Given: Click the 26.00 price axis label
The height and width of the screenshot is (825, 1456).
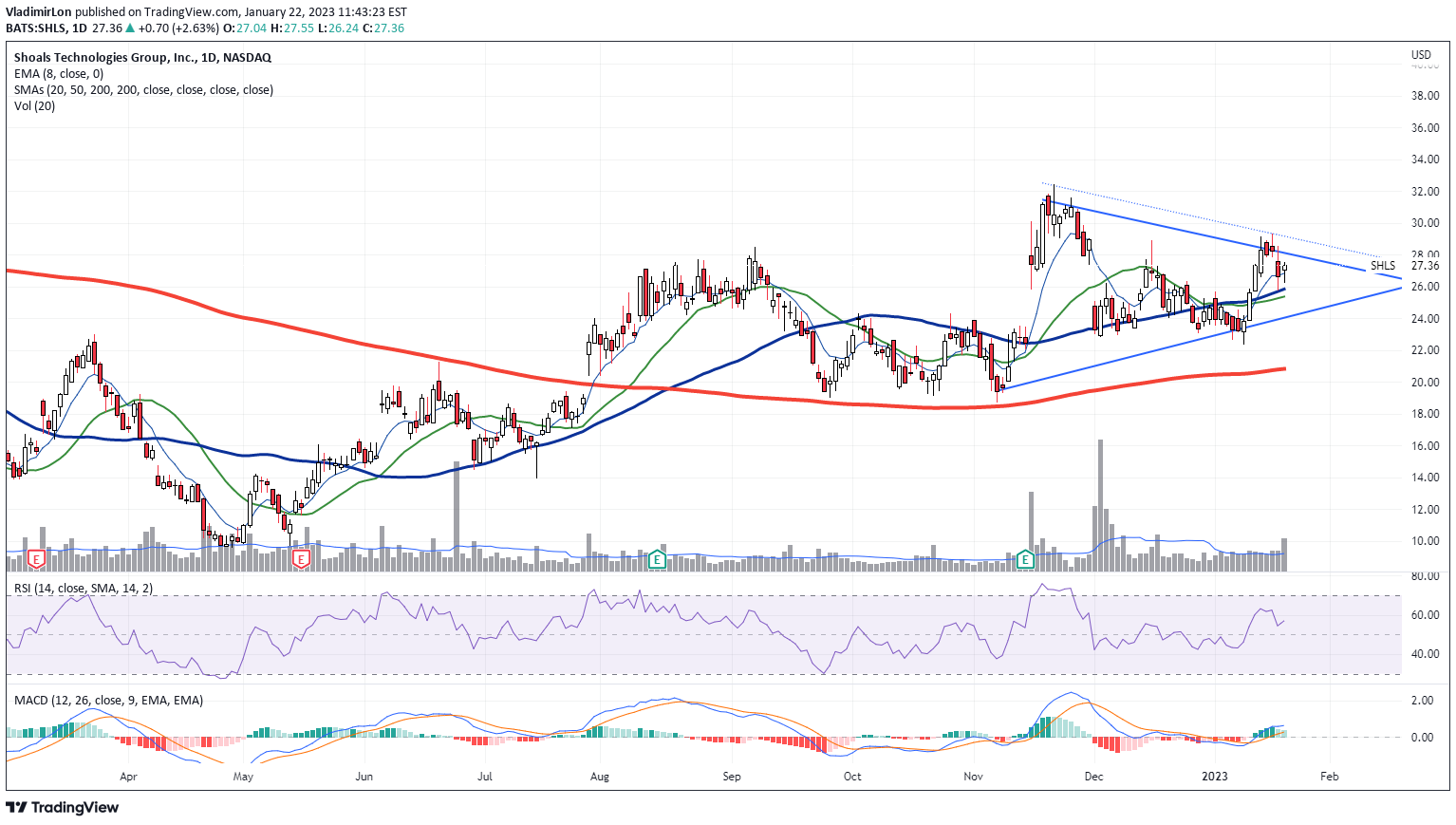Looking at the screenshot, I should tap(1425, 287).
